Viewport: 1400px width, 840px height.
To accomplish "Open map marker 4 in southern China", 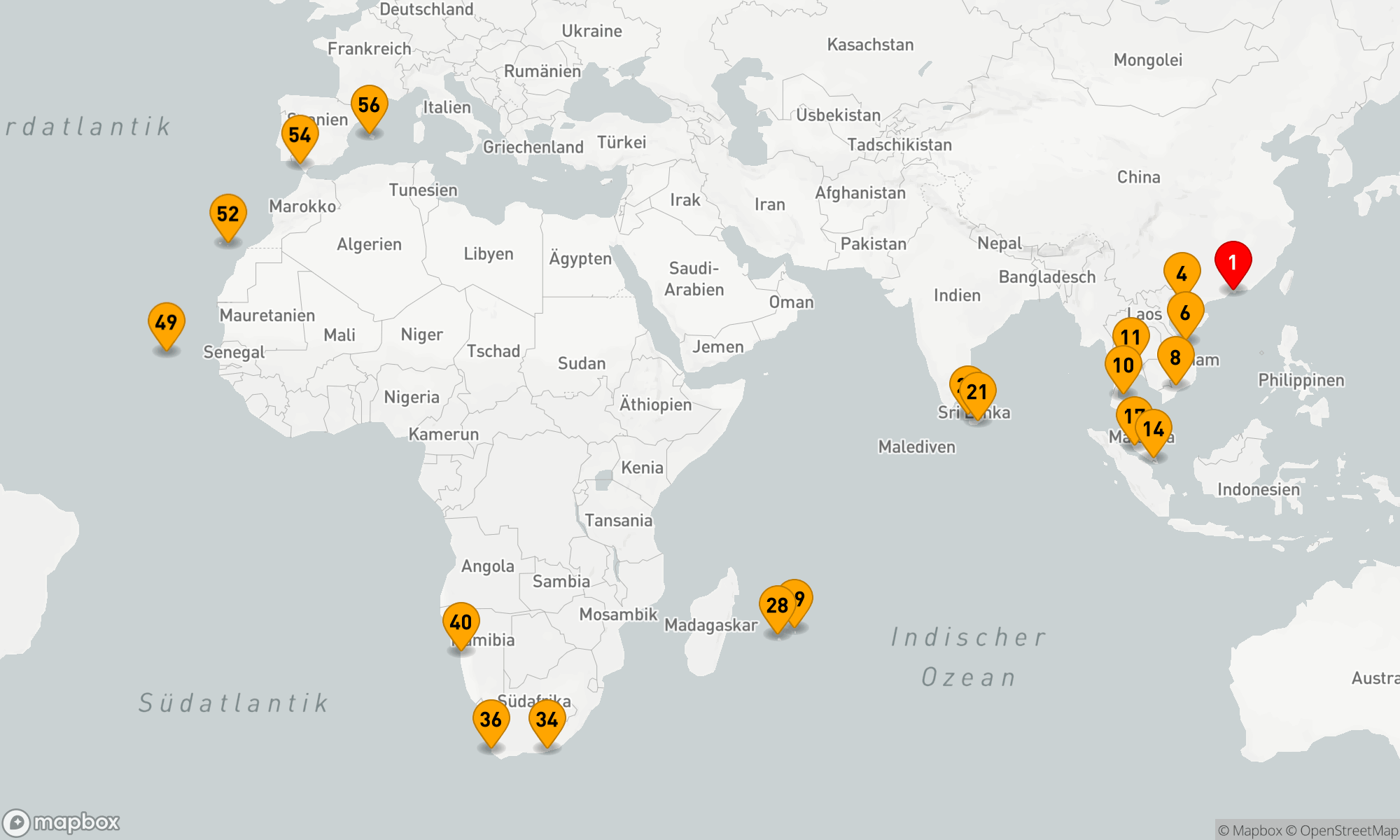I will [1182, 274].
